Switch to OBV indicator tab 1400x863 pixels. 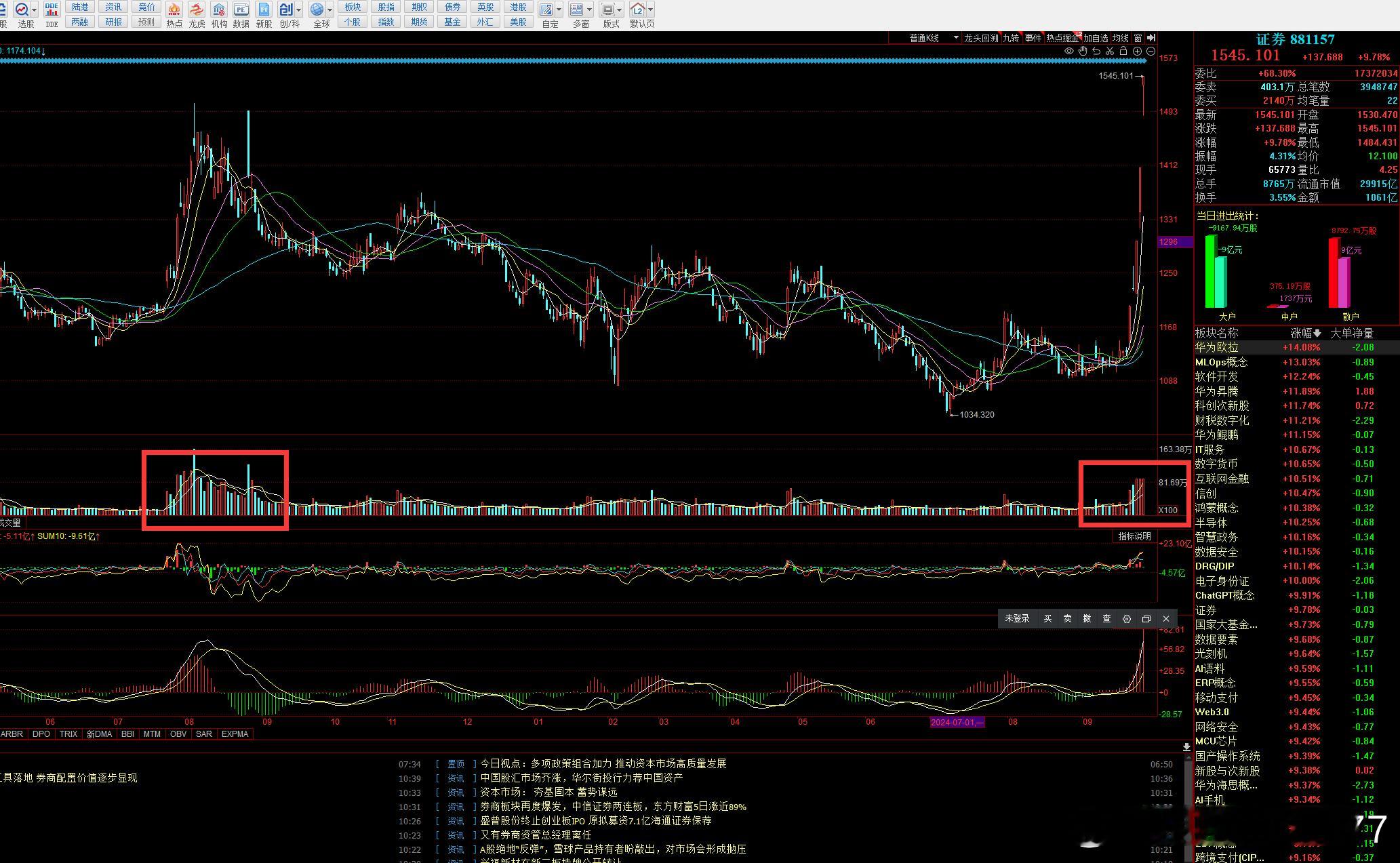tap(178, 734)
